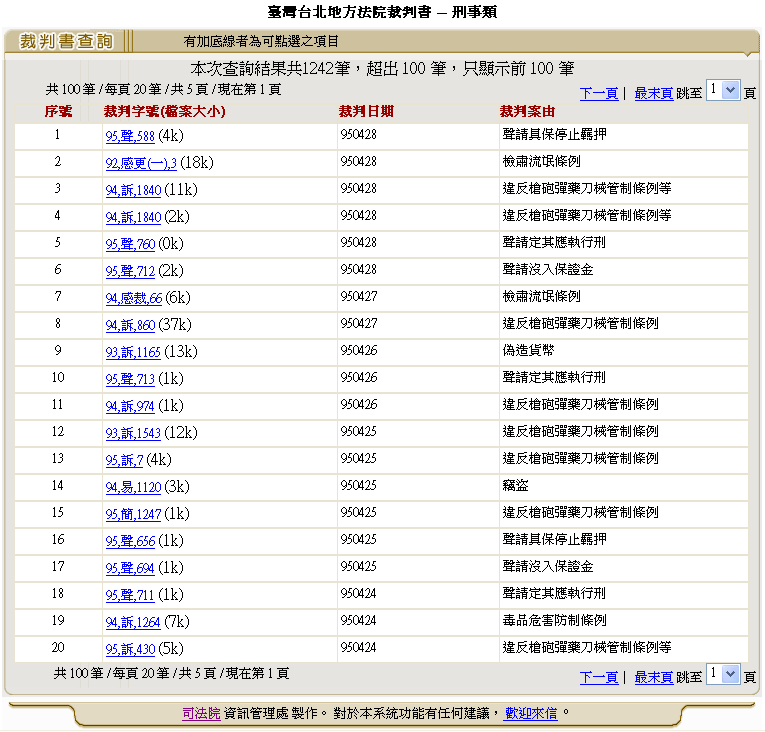This screenshot has height=732, width=765.
Task: Open case link 95,簡,1247
Action: [133, 514]
